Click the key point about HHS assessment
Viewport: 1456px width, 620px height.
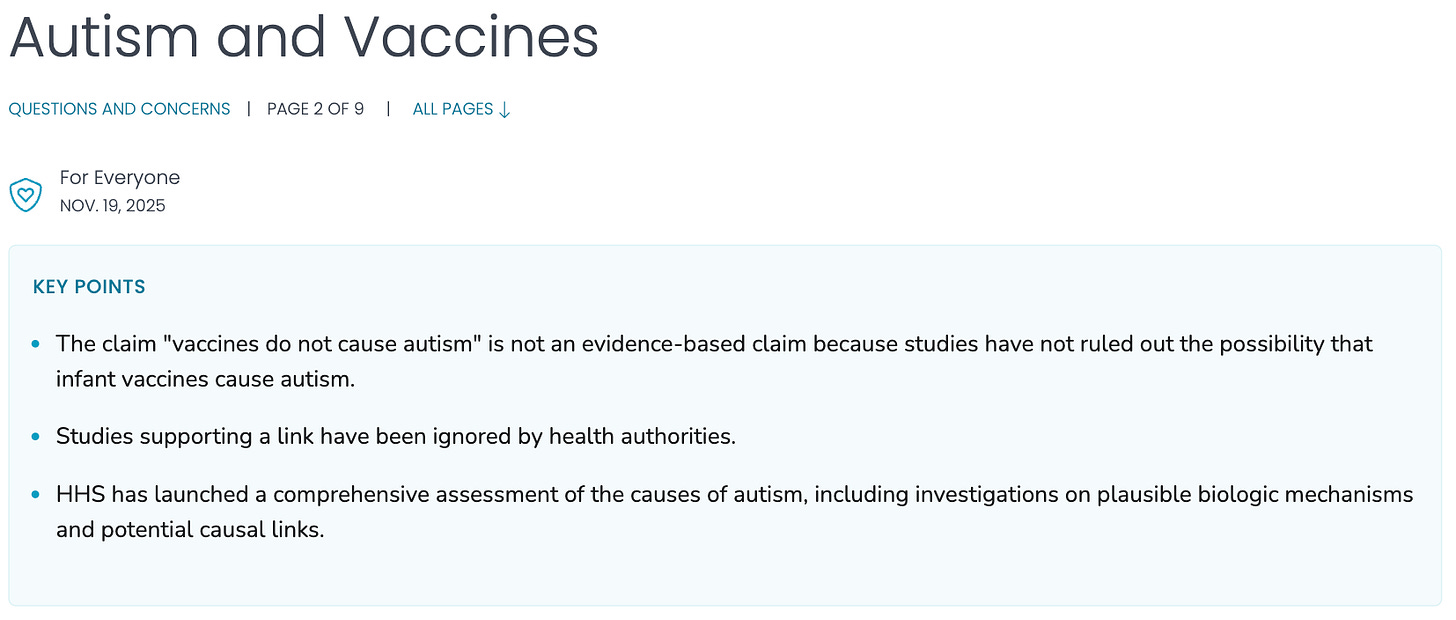pyautogui.click(x=734, y=495)
